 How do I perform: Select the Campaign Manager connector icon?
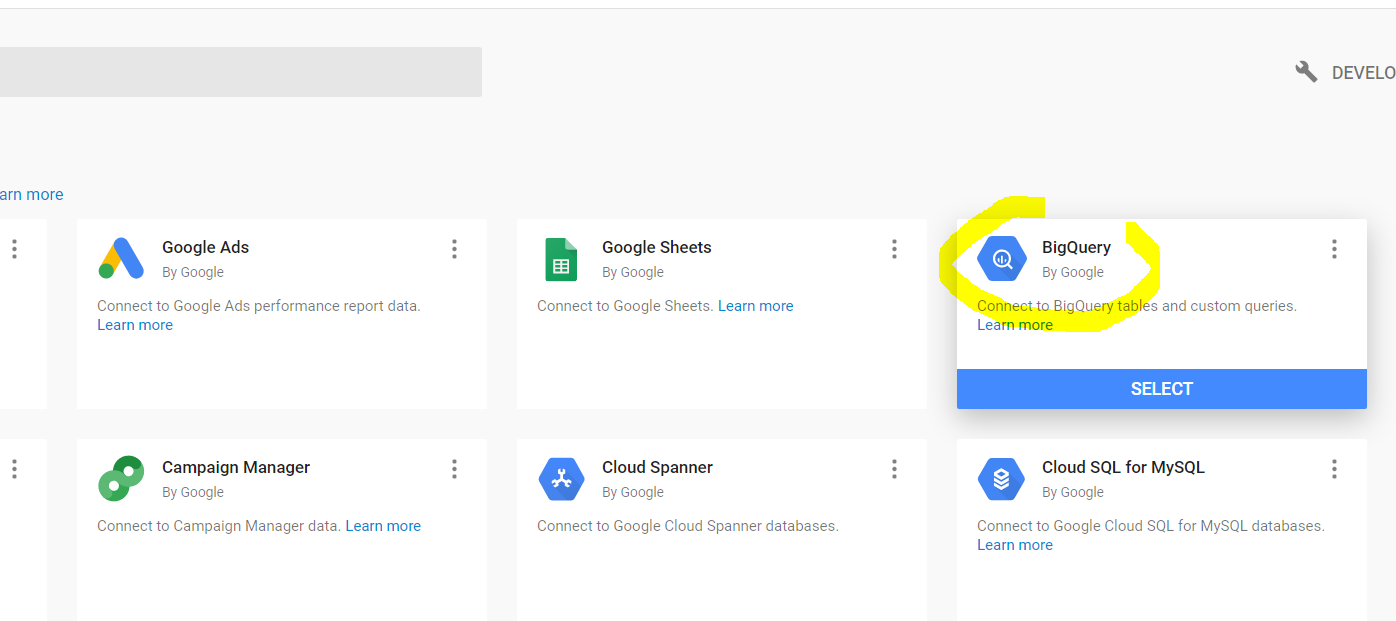coord(120,478)
